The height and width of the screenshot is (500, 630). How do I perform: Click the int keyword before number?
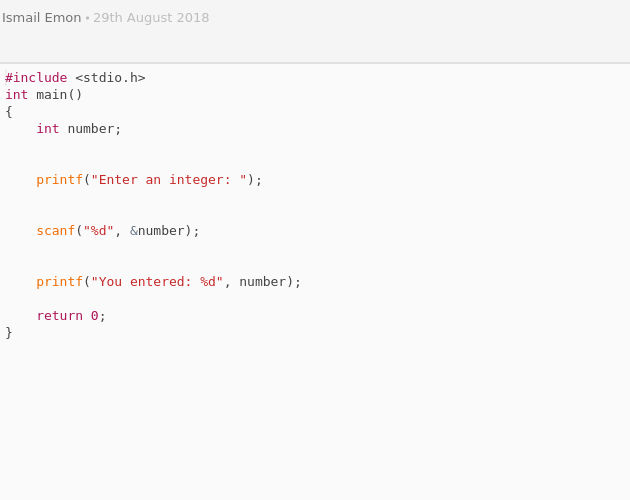[x=48, y=129]
